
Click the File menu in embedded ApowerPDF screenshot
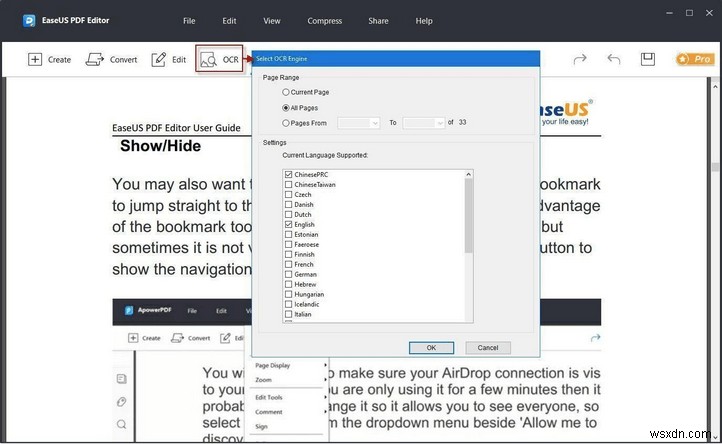point(192,311)
